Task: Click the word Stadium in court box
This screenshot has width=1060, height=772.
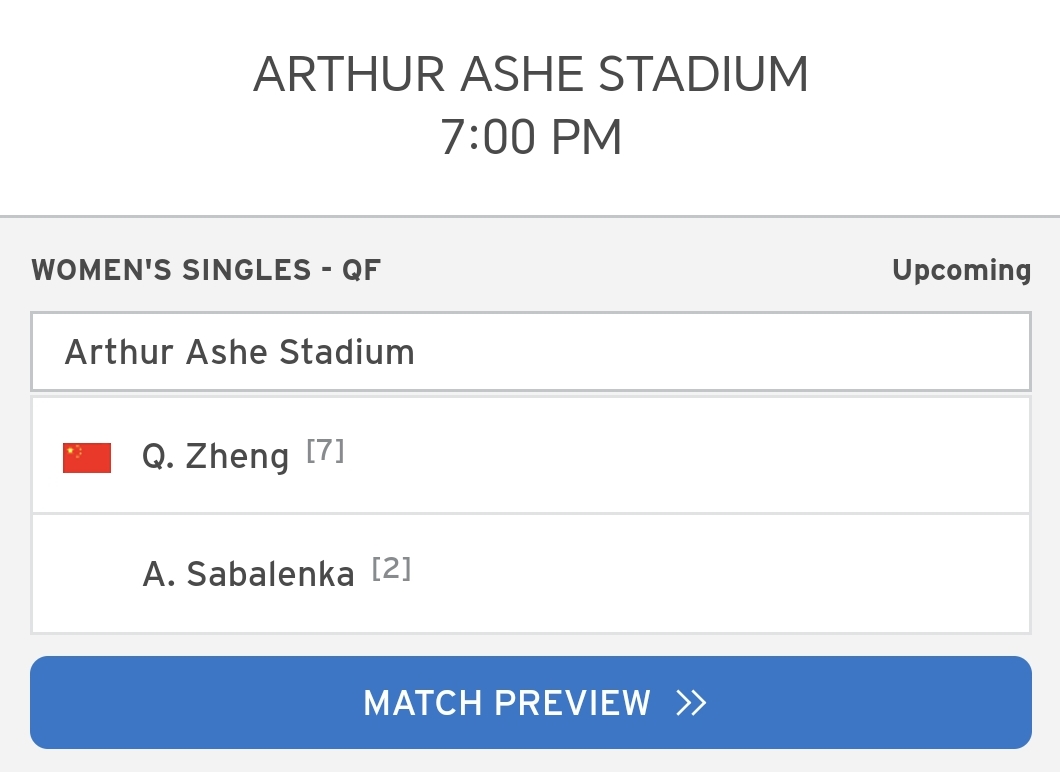Action: (x=347, y=352)
